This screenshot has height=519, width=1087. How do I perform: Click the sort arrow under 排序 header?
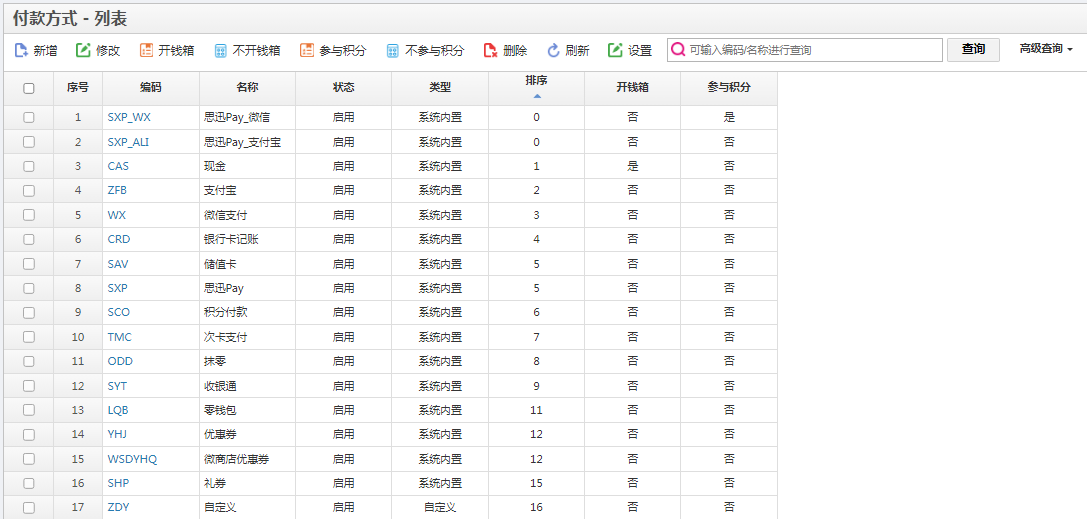pos(537,96)
